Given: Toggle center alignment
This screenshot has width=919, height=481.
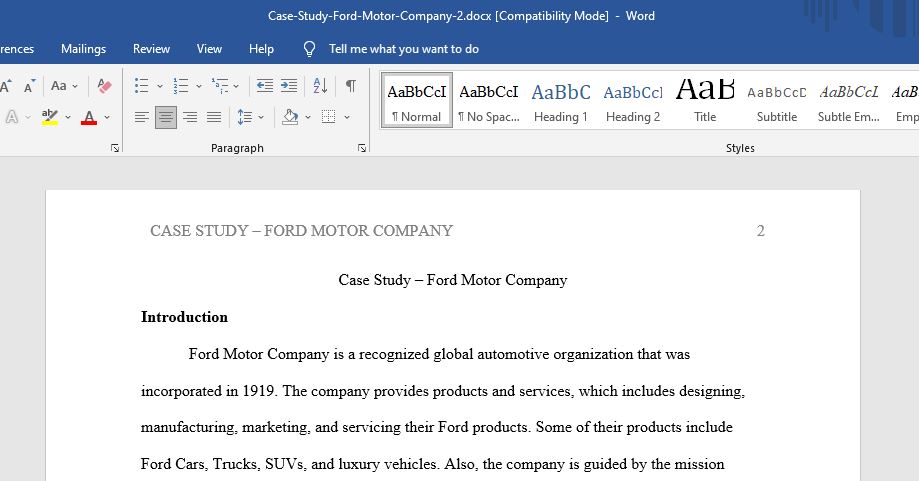Looking at the screenshot, I should pyautogui.click(x=166, y=117).
